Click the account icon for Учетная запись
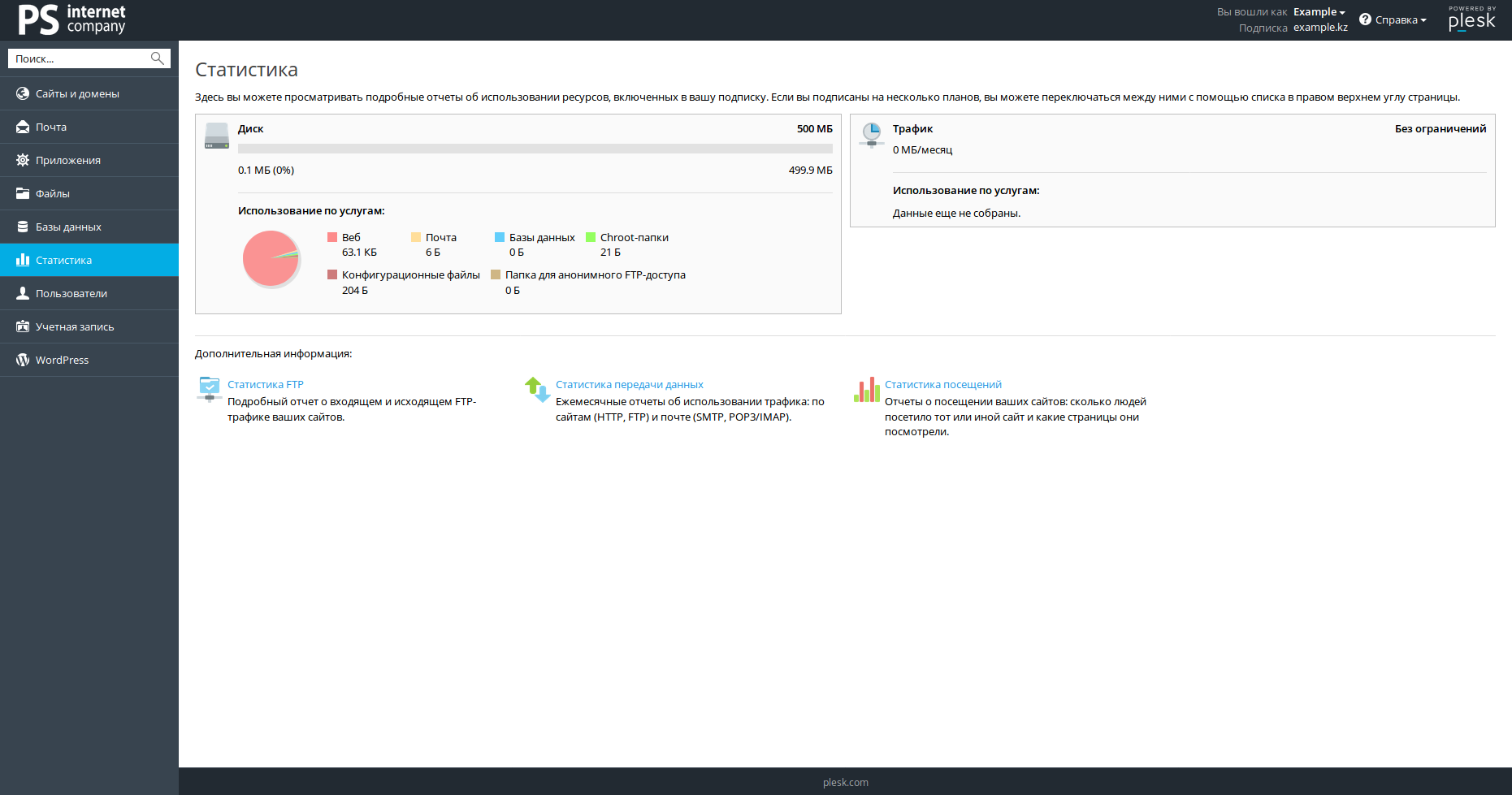 (23, 326)
